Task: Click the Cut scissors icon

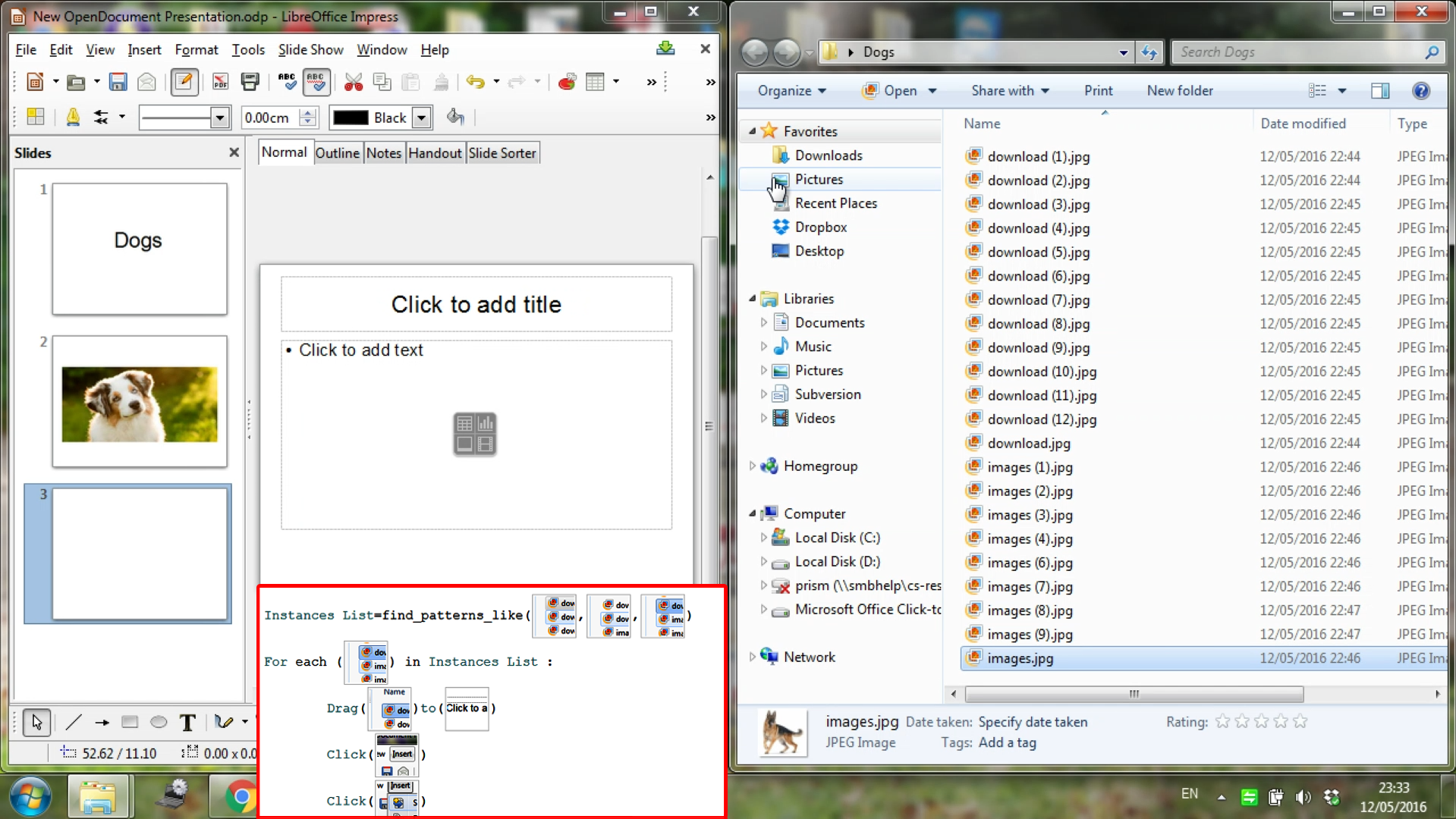Action: 354,82
